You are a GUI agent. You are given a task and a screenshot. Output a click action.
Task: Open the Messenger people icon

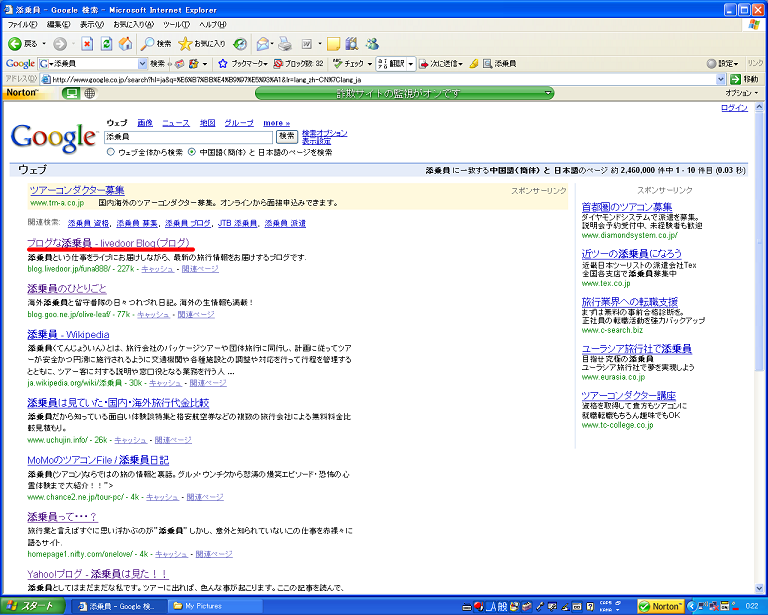372,44
